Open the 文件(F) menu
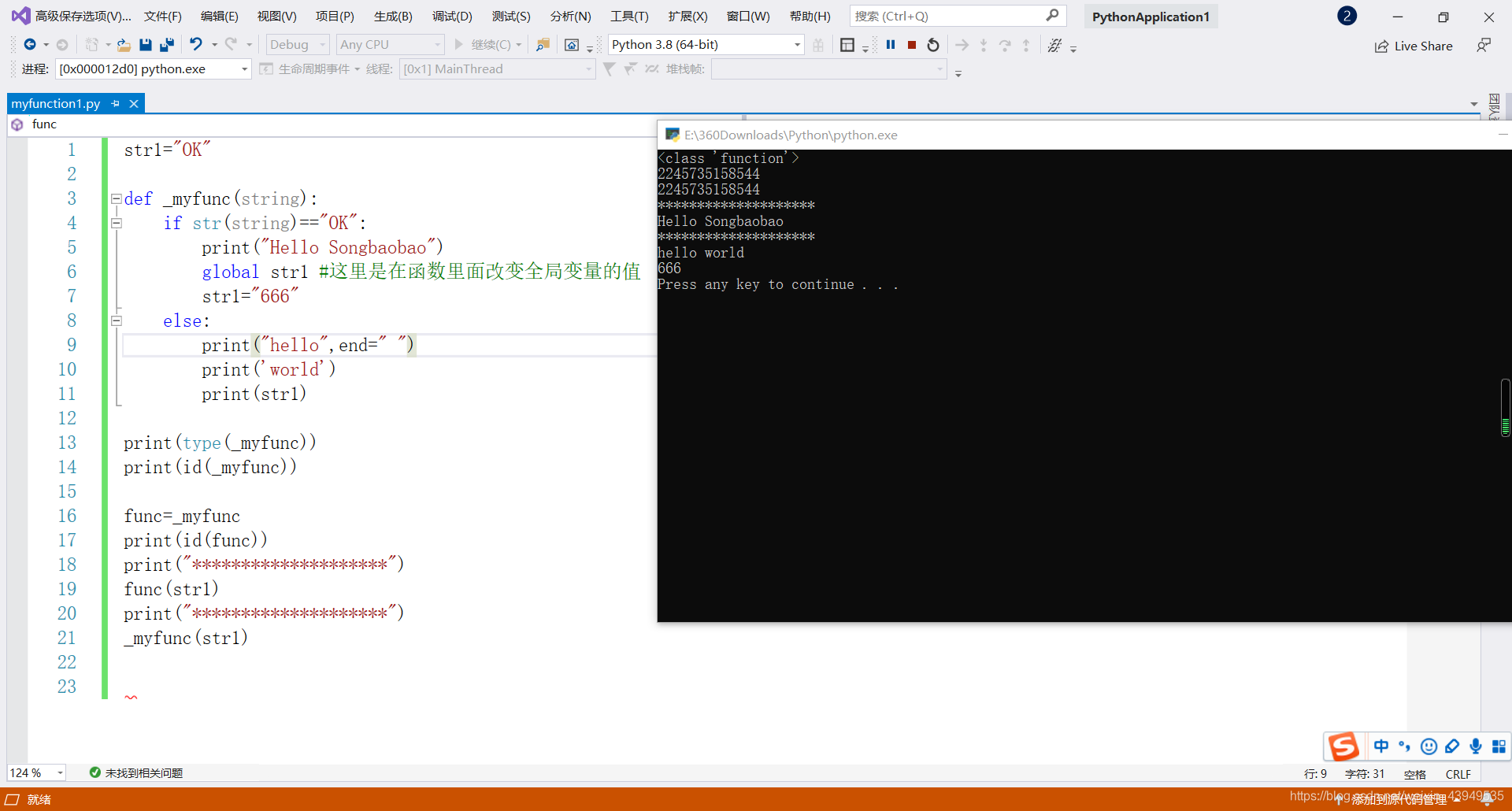The image size is (1512, 811). point(163,16)
